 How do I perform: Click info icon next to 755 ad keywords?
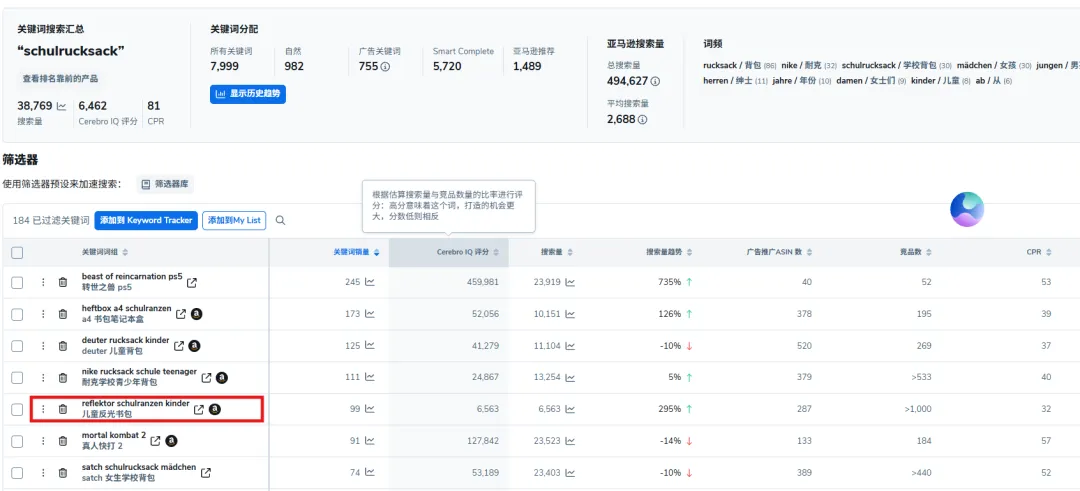coord(385,67)
